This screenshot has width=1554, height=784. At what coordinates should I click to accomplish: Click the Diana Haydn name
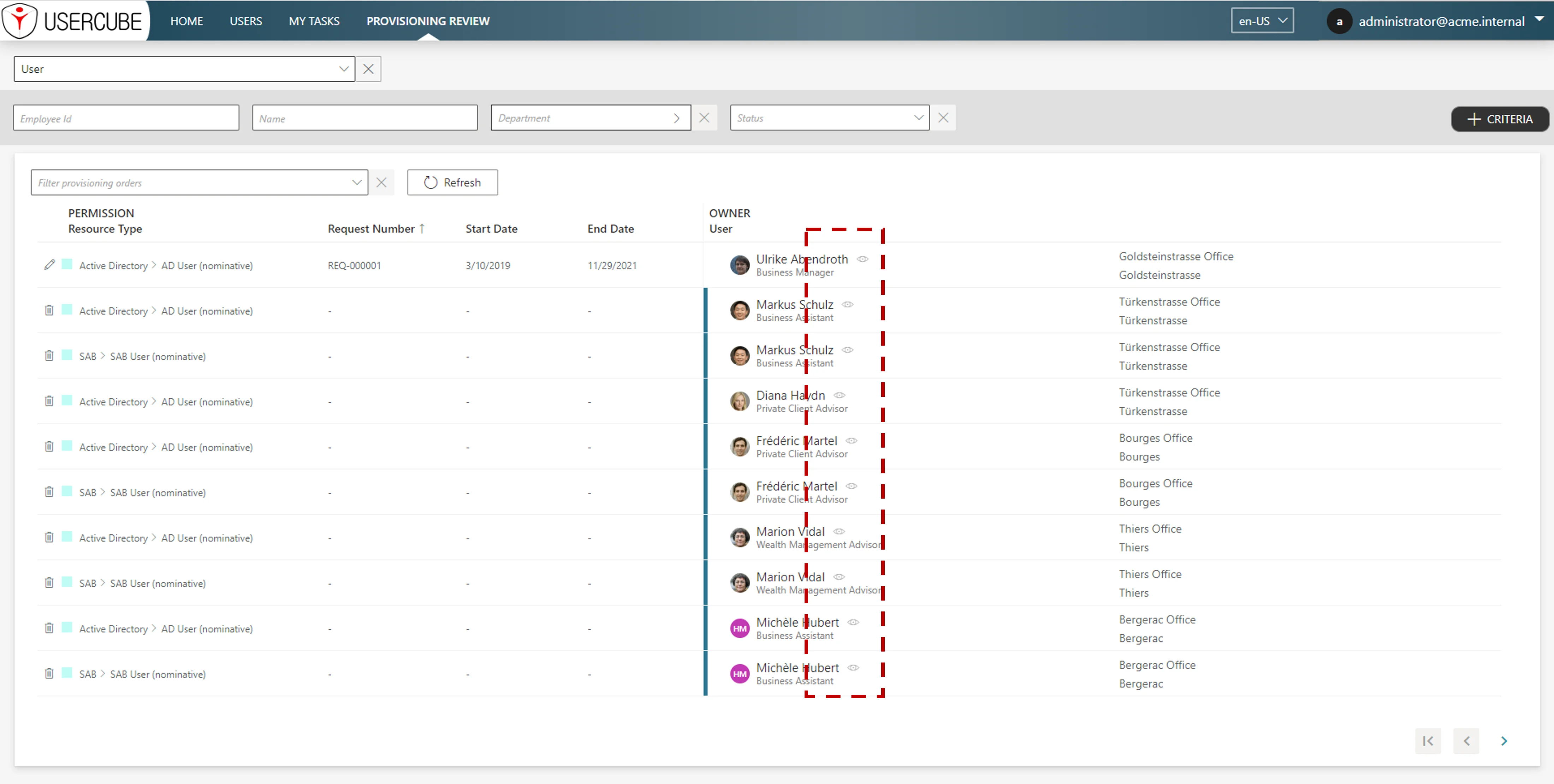pos(790,395)
